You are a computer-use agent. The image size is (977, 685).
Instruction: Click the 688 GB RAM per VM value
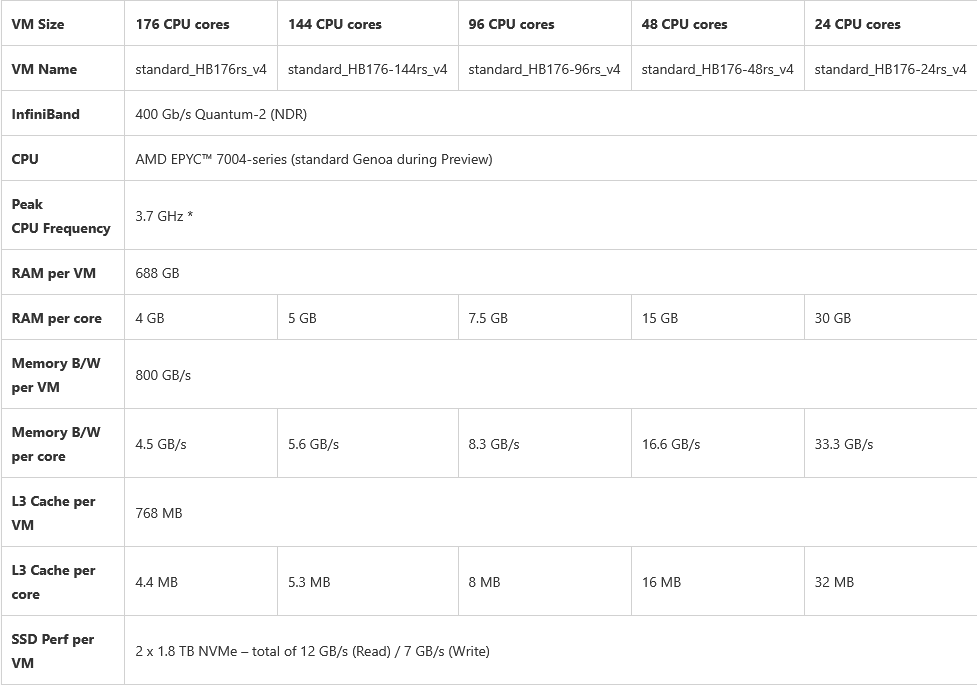point(157,273)
